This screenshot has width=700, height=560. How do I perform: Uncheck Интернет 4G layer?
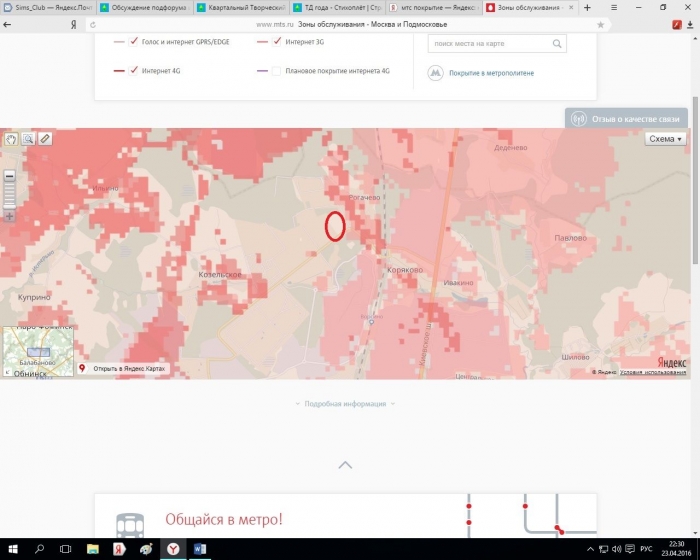133,71
